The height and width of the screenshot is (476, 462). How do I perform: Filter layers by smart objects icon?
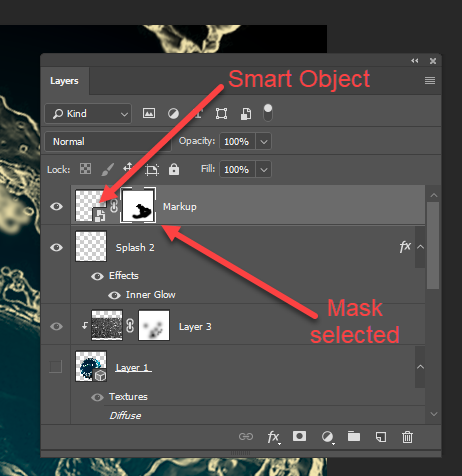246,114
